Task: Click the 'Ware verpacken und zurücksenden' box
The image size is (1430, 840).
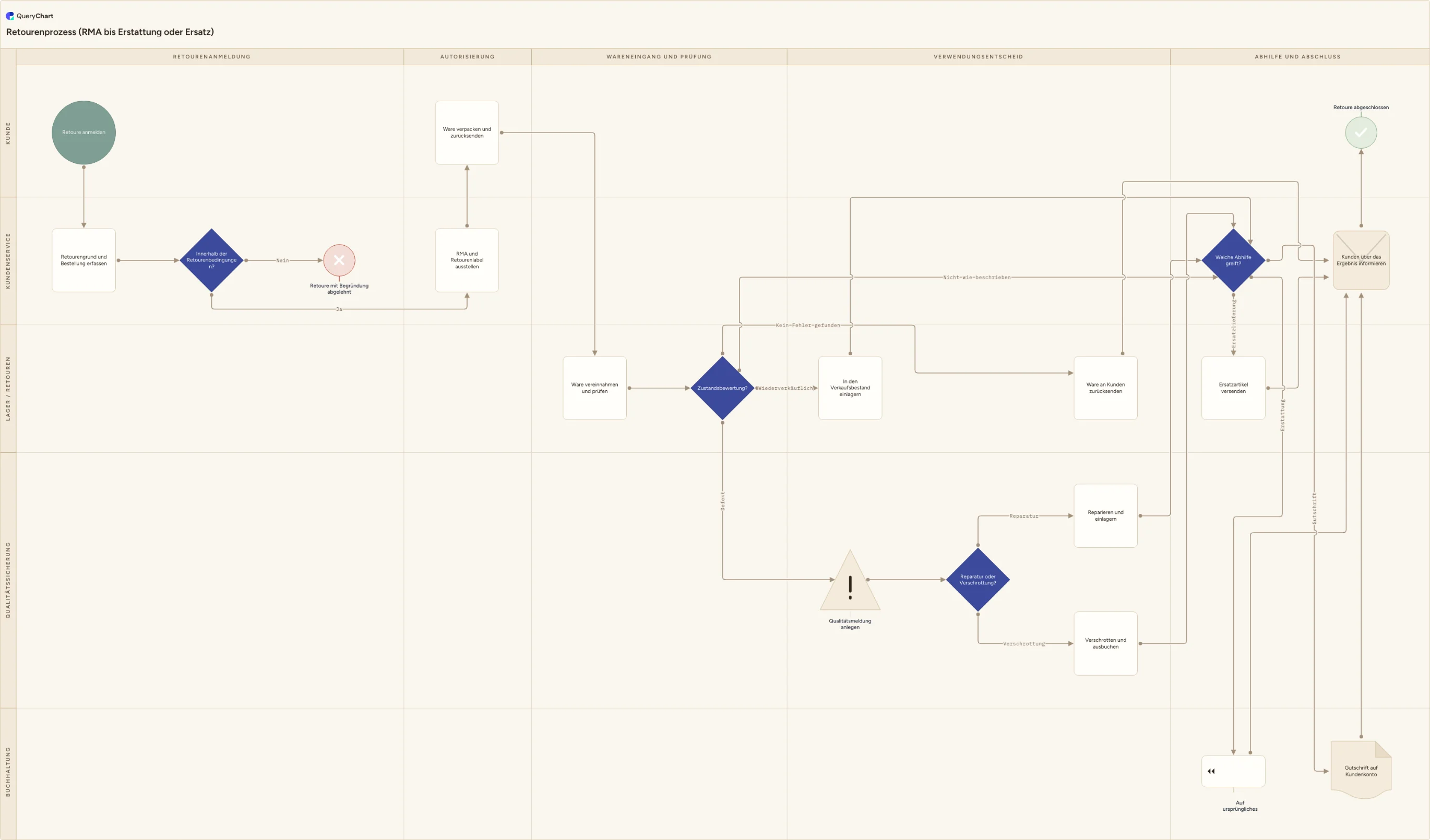Action: pos(467,133)
